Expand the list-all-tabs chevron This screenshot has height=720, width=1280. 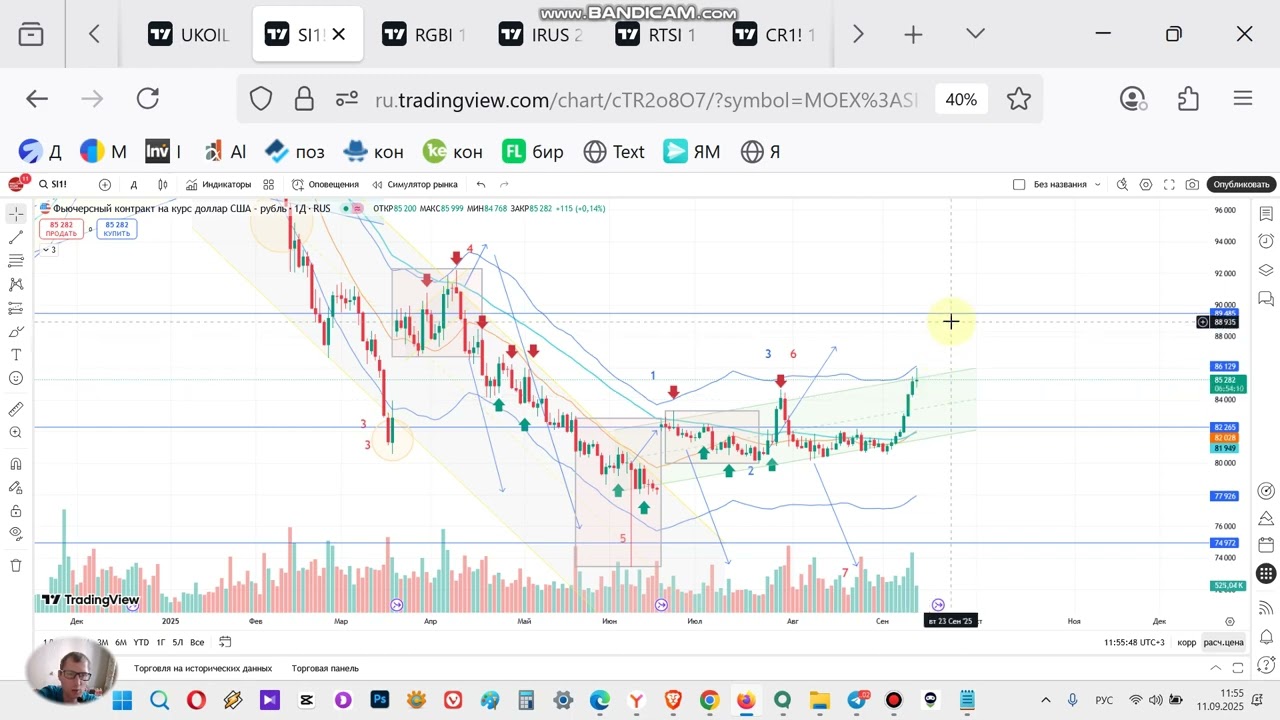[976, 35]
